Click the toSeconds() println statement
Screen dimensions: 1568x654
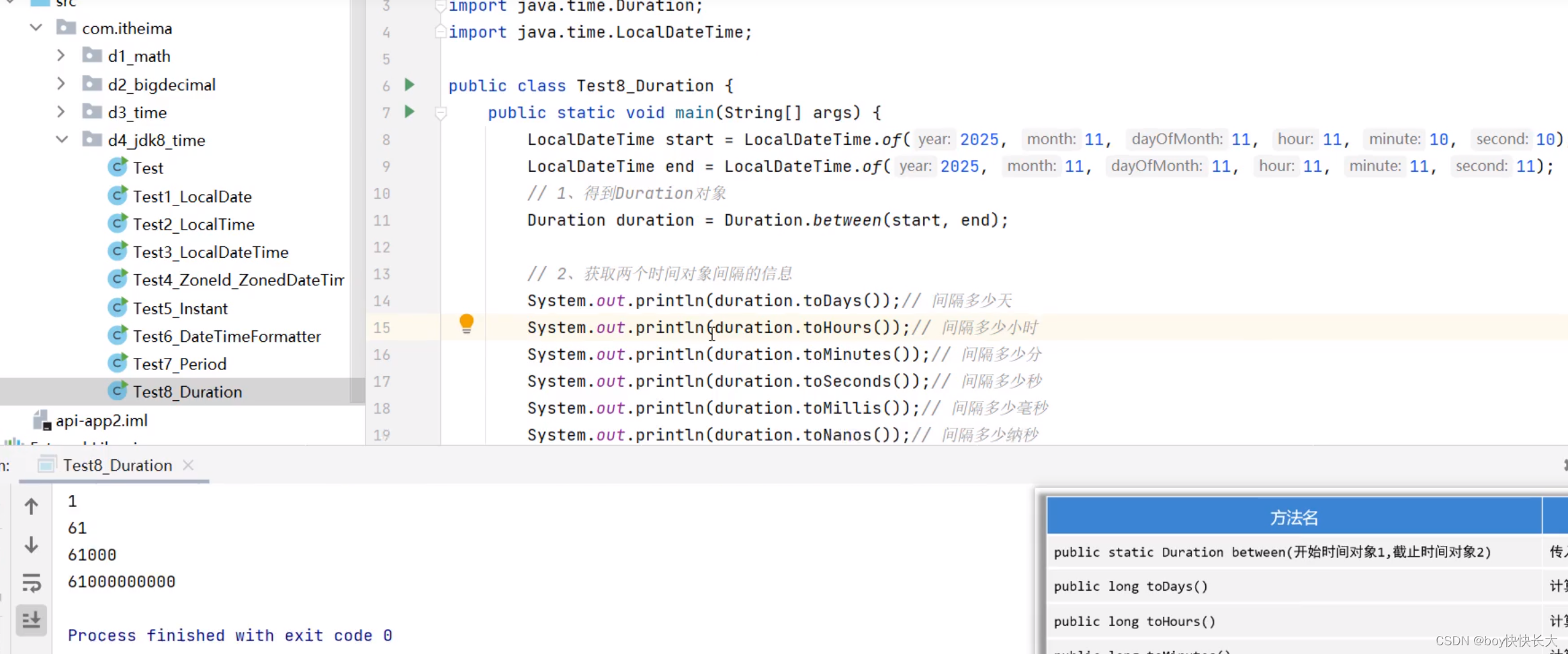tap(728, 381)
